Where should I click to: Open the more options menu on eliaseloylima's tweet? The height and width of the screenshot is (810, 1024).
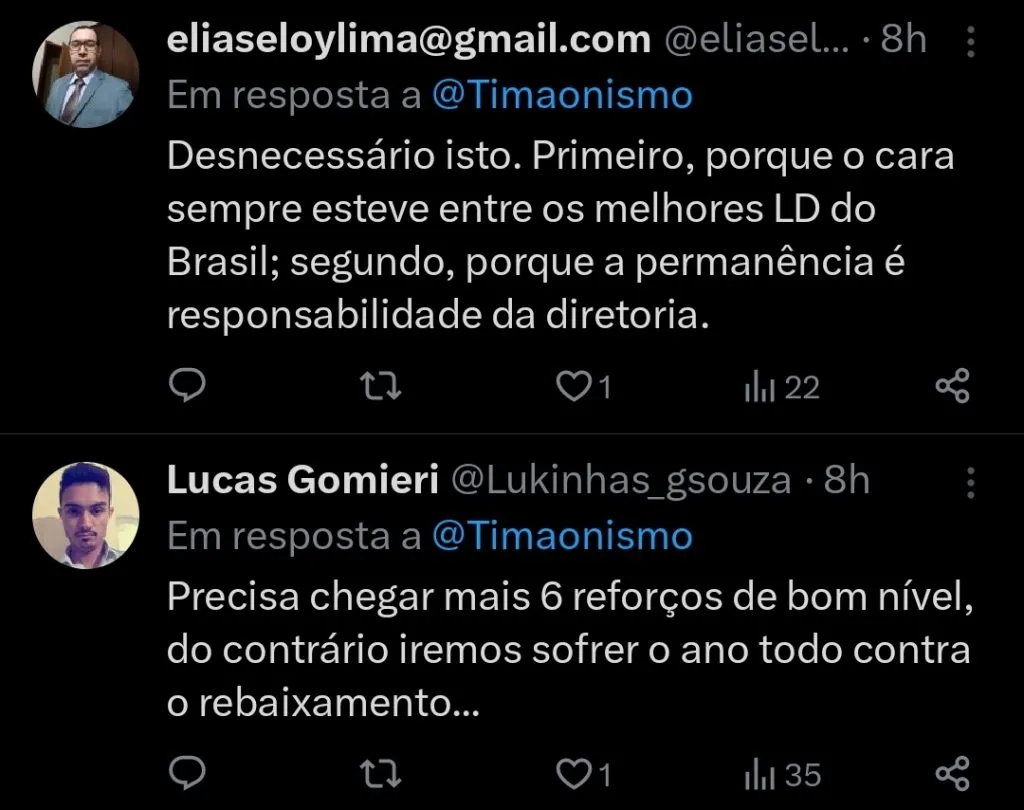(x=971, y=42)
